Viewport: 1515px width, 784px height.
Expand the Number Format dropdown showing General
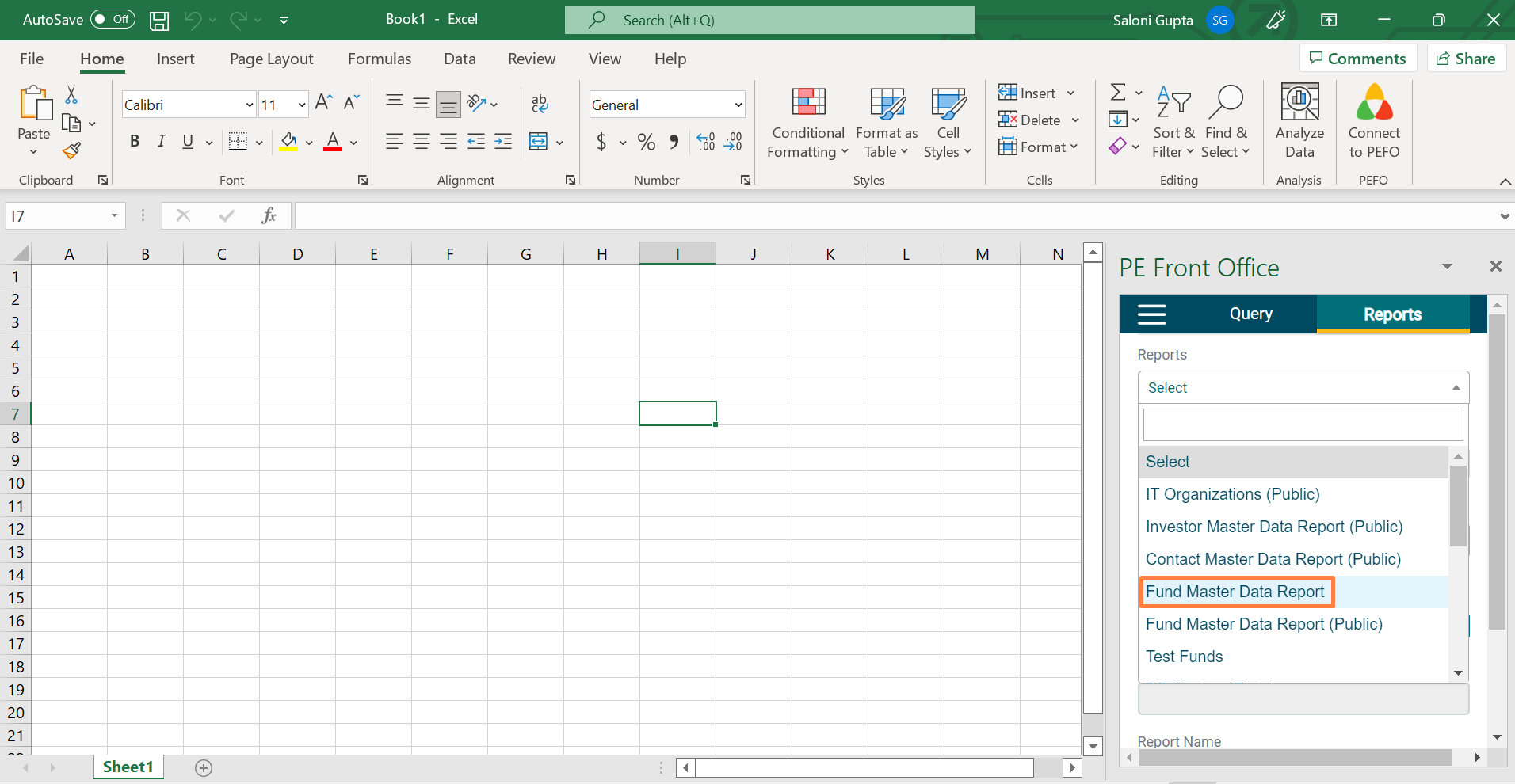738,105
